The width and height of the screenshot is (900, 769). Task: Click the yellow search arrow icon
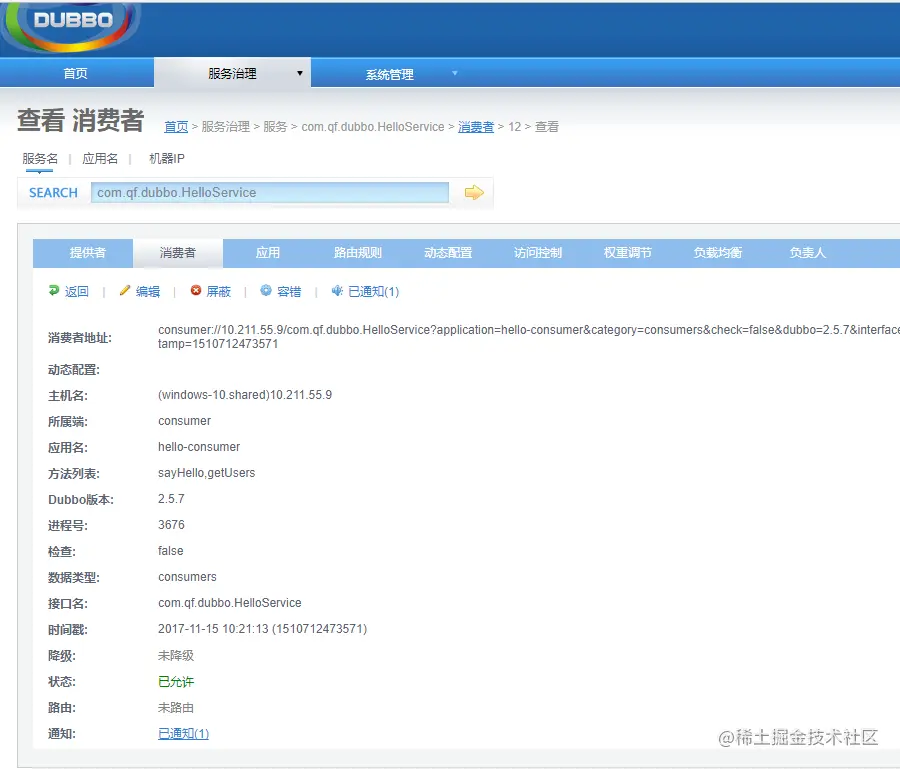pyautogui.click(x=474, y=193)
